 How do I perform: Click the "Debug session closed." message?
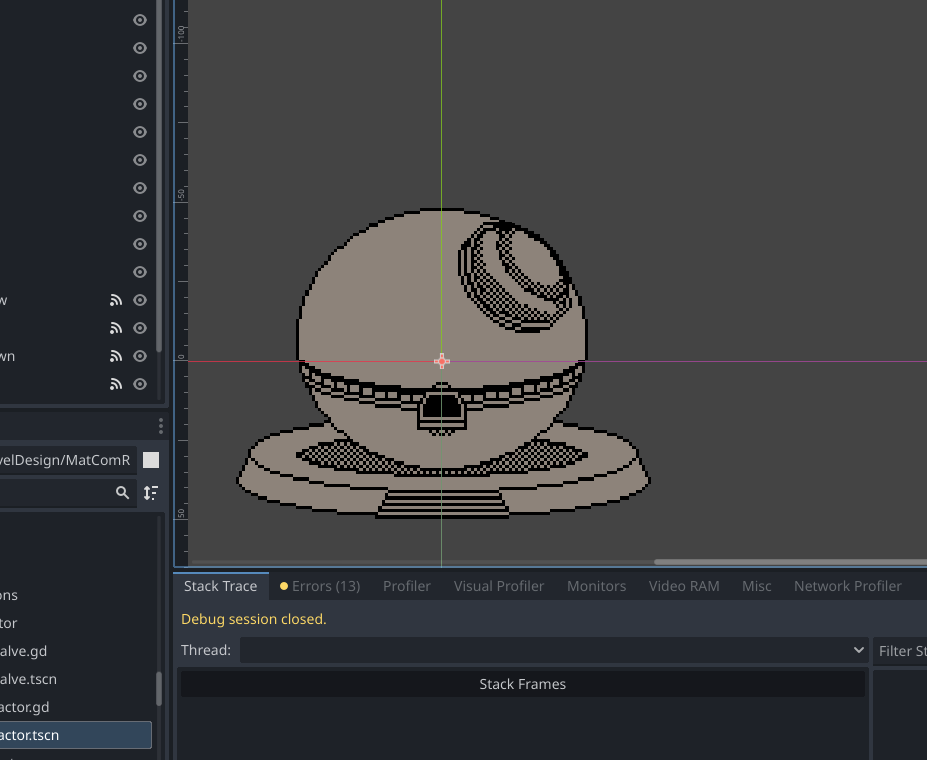click(x=254, y=619)
